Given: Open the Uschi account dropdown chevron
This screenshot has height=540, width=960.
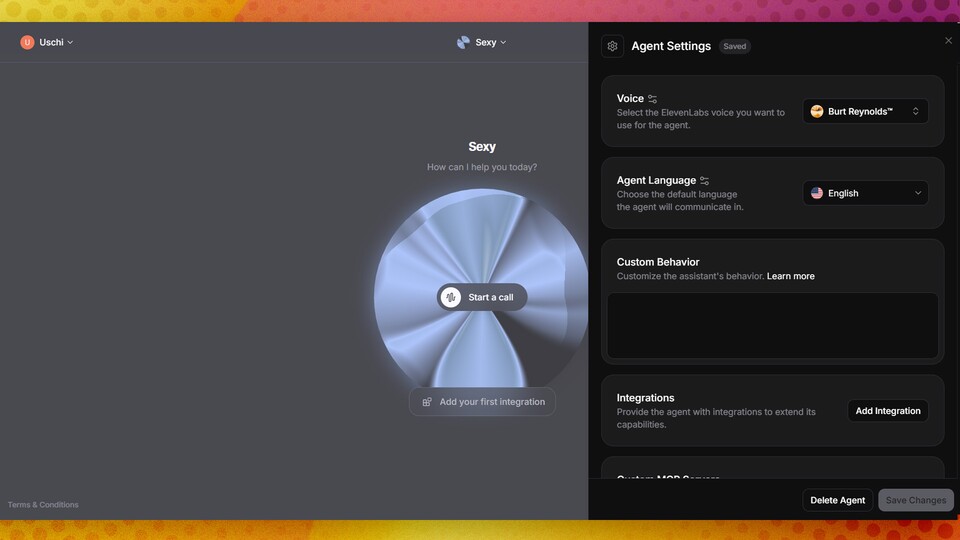Looking at the screenshot, I should (x=70, y=42).
